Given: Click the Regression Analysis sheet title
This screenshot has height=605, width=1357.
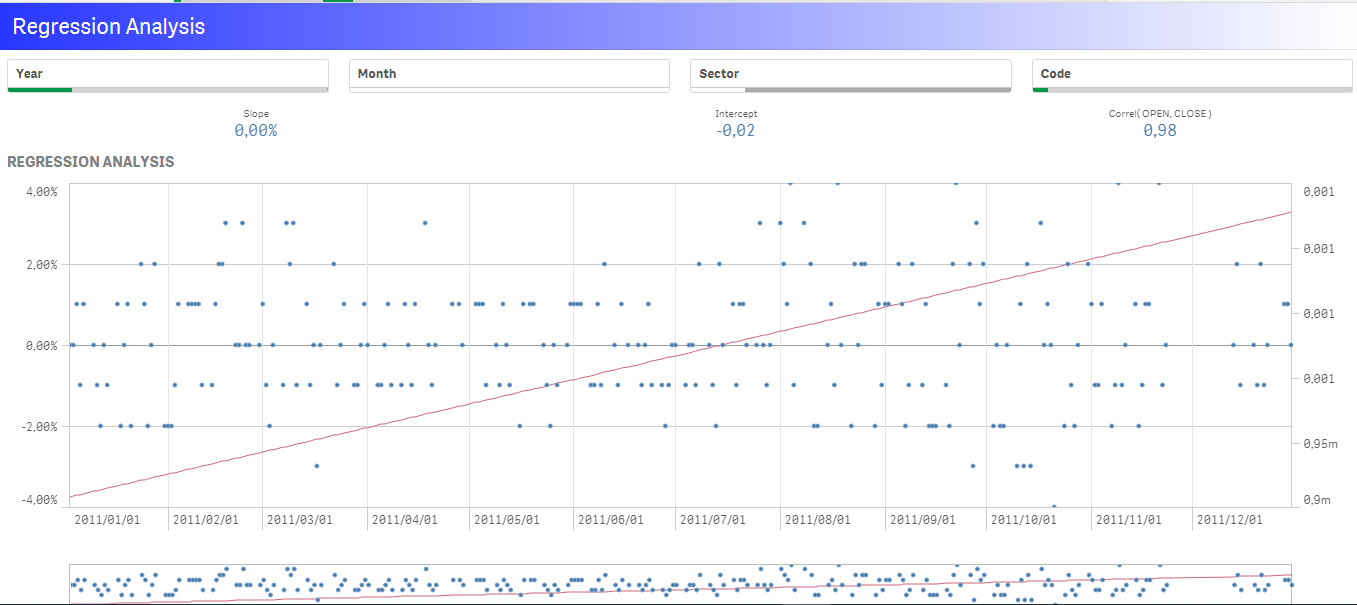Looking at the screenshot, I should tap(109, 27).
